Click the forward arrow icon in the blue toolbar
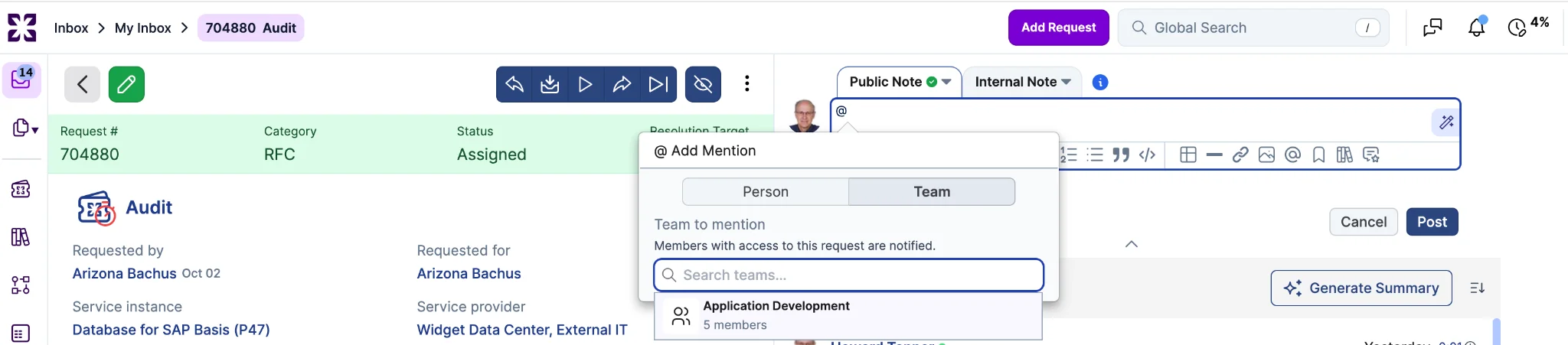 [622, 84]
